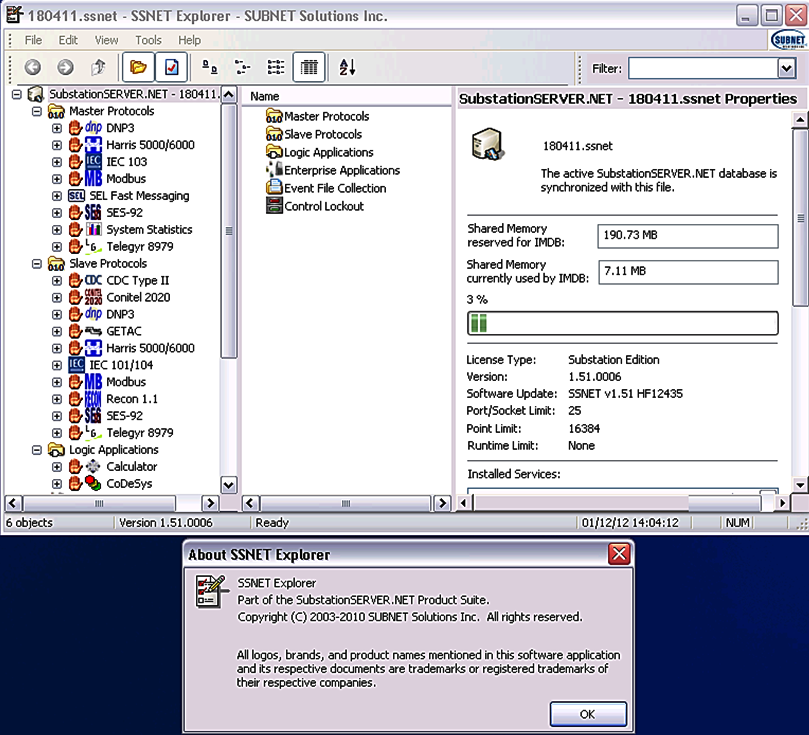This screenshot has height=735, width=809.
Task: Click the Properties panel scroll up arrow
Action: tap(800, 120)
